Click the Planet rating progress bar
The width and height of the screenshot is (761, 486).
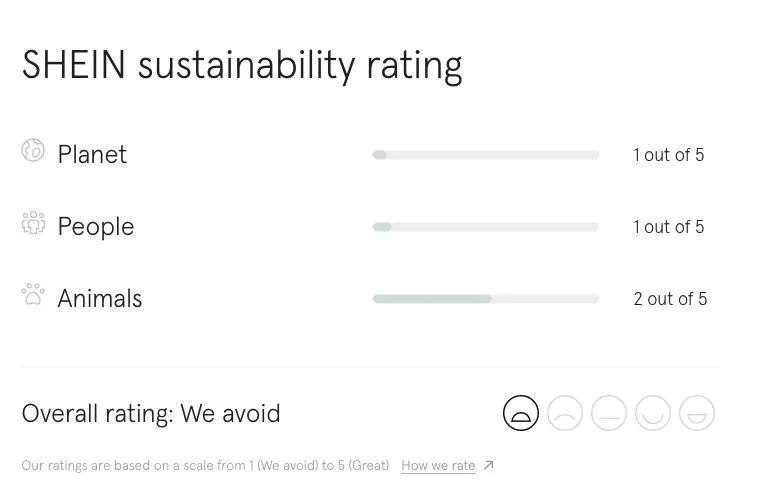[485, 155]
